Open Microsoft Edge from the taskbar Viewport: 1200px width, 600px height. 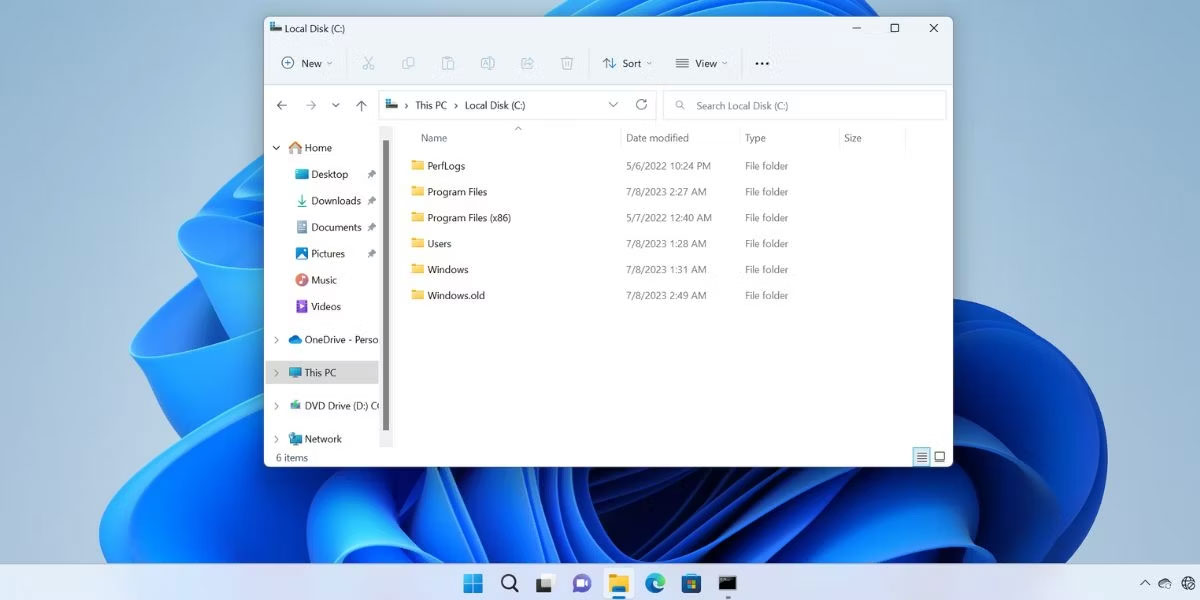655,583
